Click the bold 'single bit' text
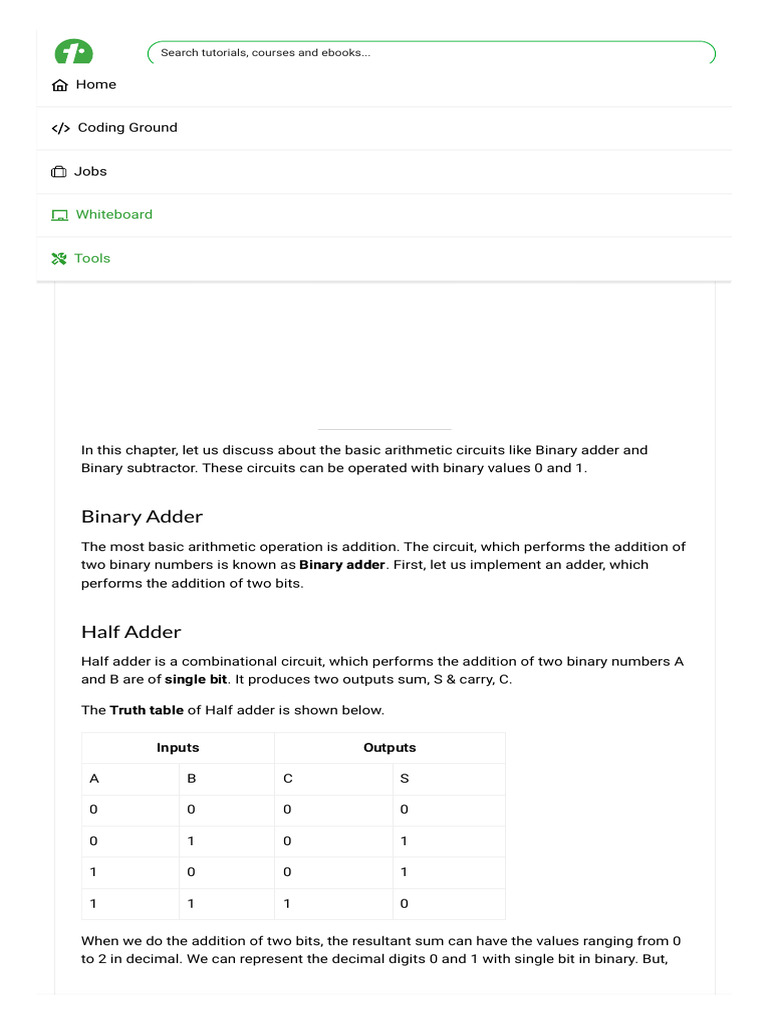The height and width of the screenshot is (1024, 768). point(198,680)
